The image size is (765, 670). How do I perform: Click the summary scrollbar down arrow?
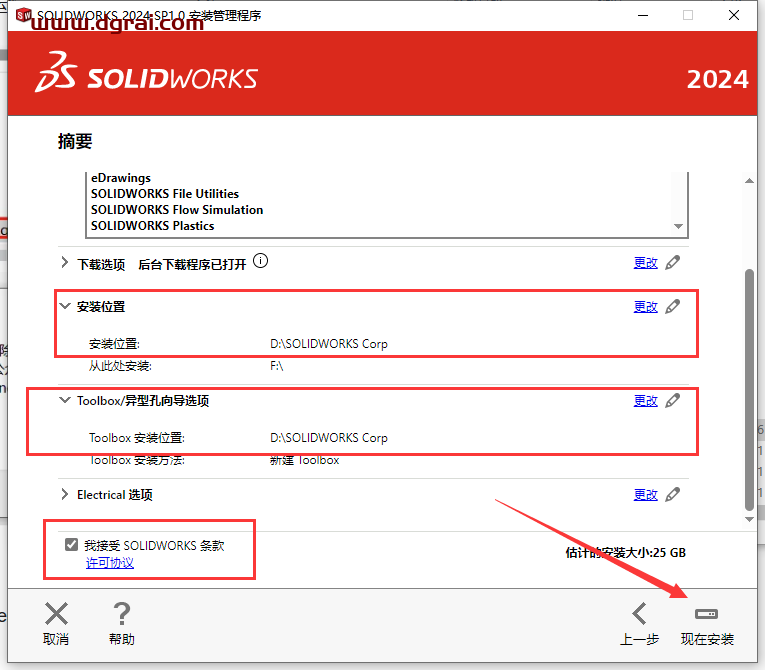click(x=749, y=519)
